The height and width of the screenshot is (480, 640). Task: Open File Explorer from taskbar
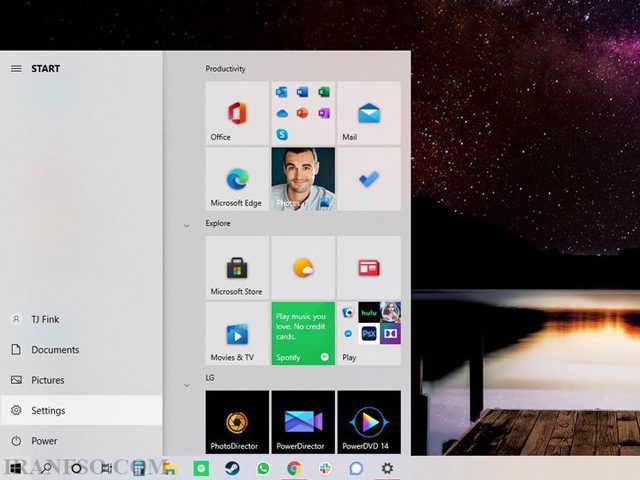coord(169,468)
